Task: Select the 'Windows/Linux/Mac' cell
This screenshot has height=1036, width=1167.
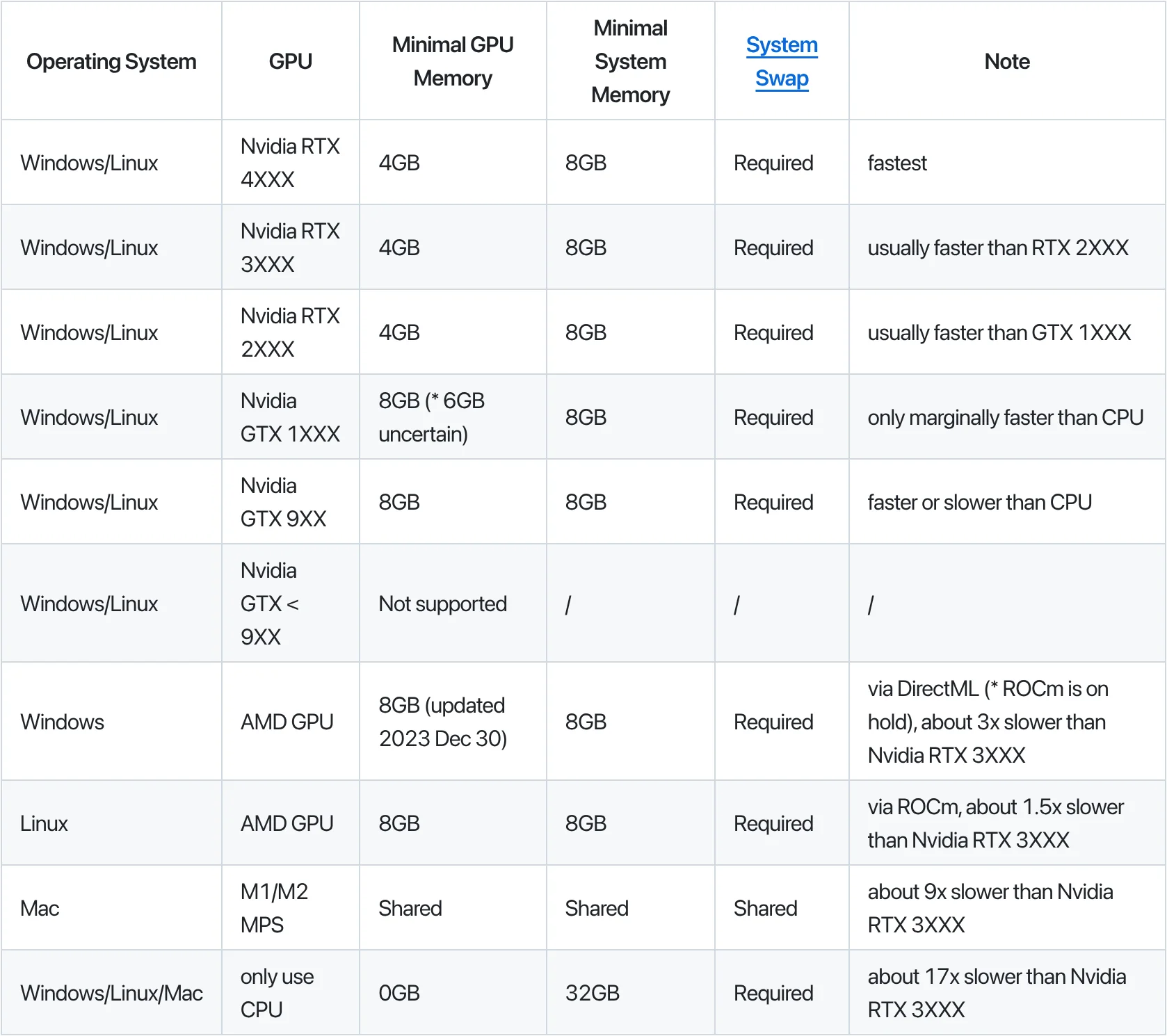Action: click(x=111, y=993)
